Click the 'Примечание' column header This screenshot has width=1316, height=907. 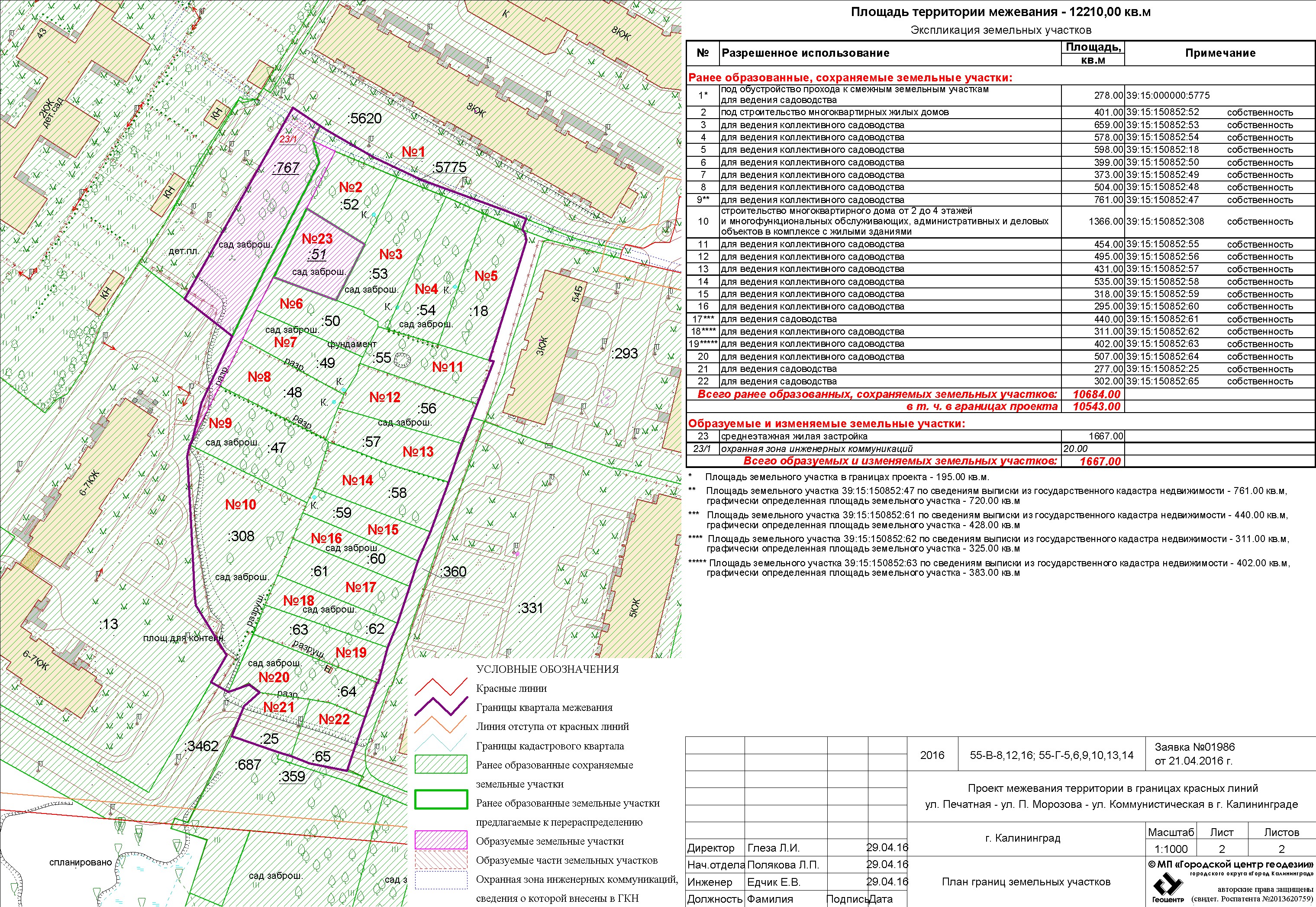[x=1220, y=53]
